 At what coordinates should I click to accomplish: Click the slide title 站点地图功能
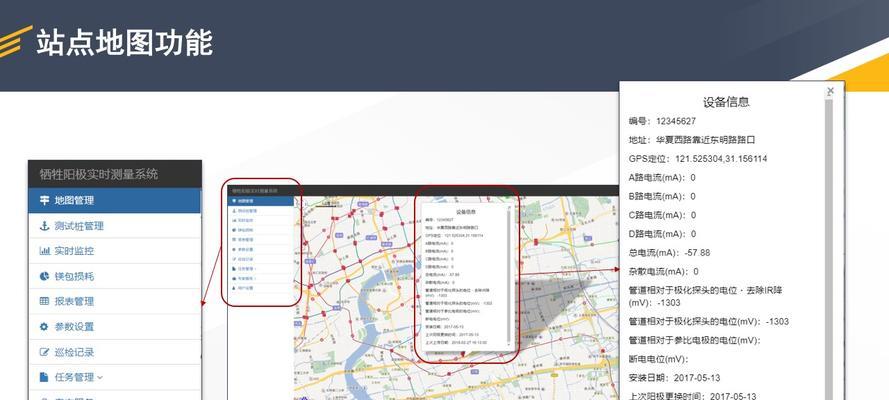(124, 43)
